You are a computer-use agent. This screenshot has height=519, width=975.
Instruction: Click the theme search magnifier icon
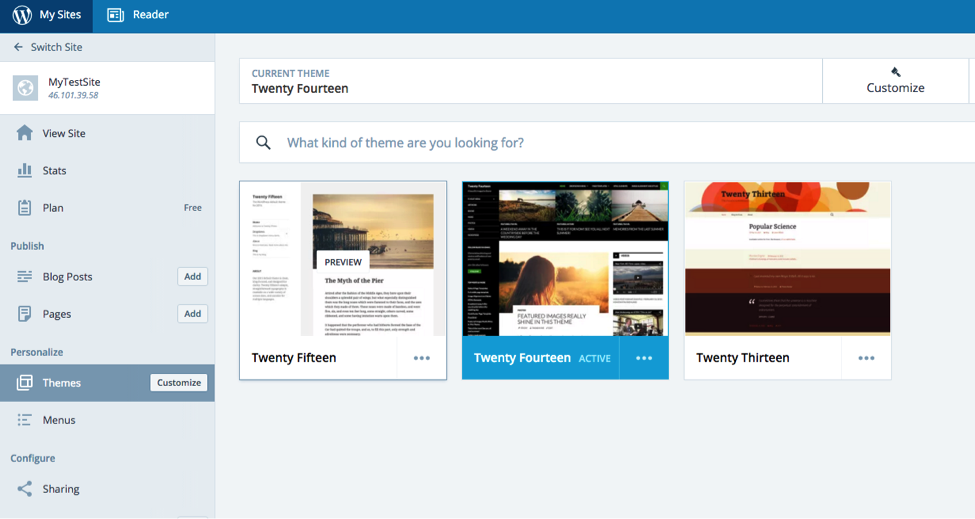tap(264, 143)
